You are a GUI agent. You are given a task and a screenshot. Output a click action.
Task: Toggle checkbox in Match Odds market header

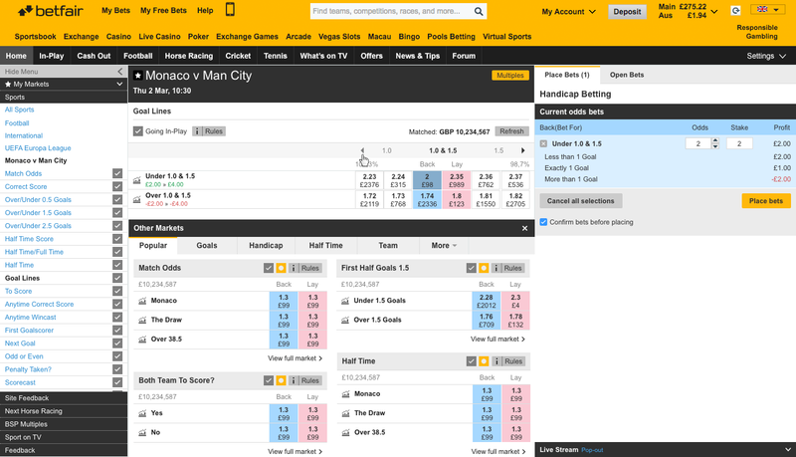(x=269, y=268)
